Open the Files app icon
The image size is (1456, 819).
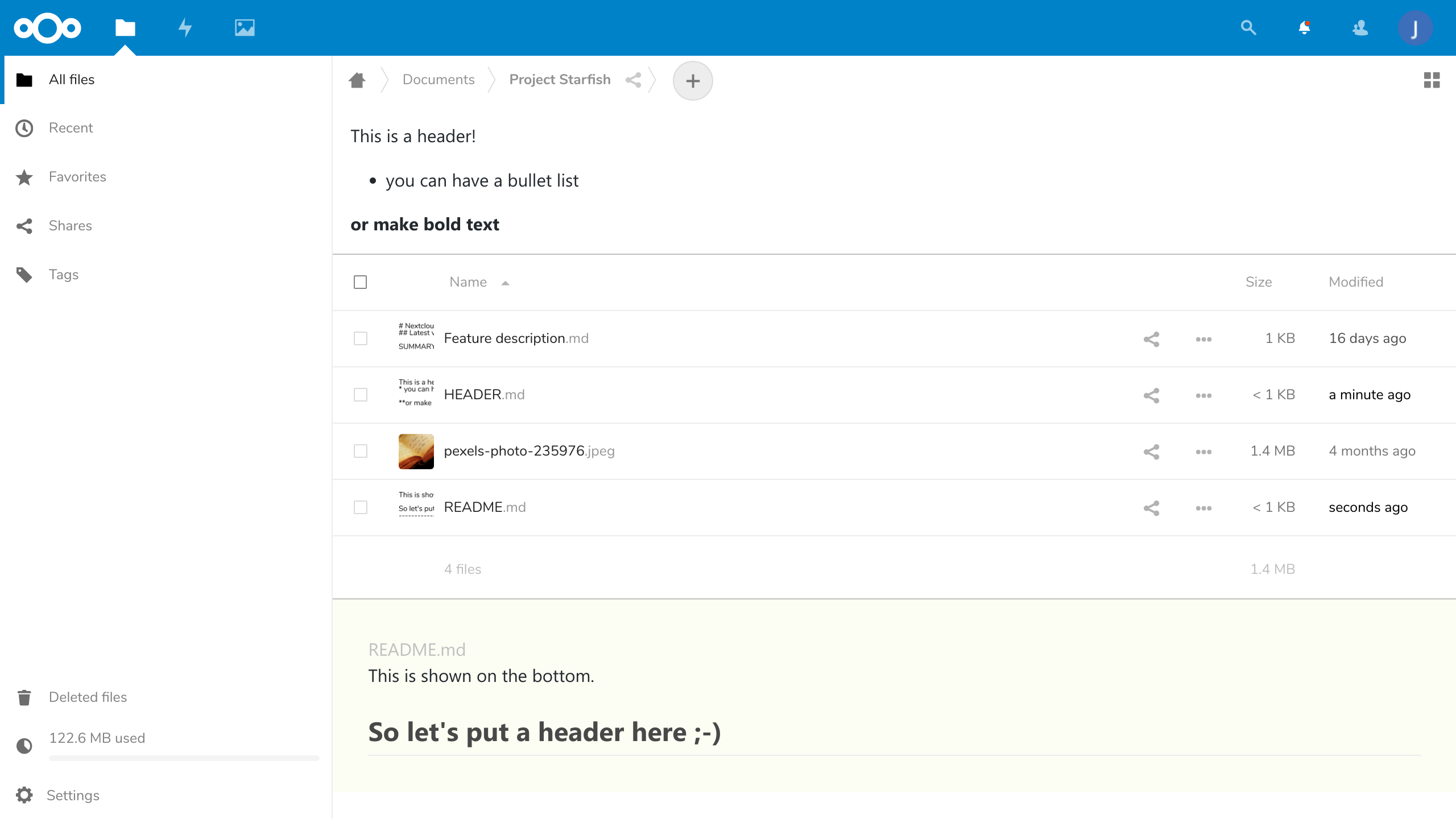coord(125,28)
